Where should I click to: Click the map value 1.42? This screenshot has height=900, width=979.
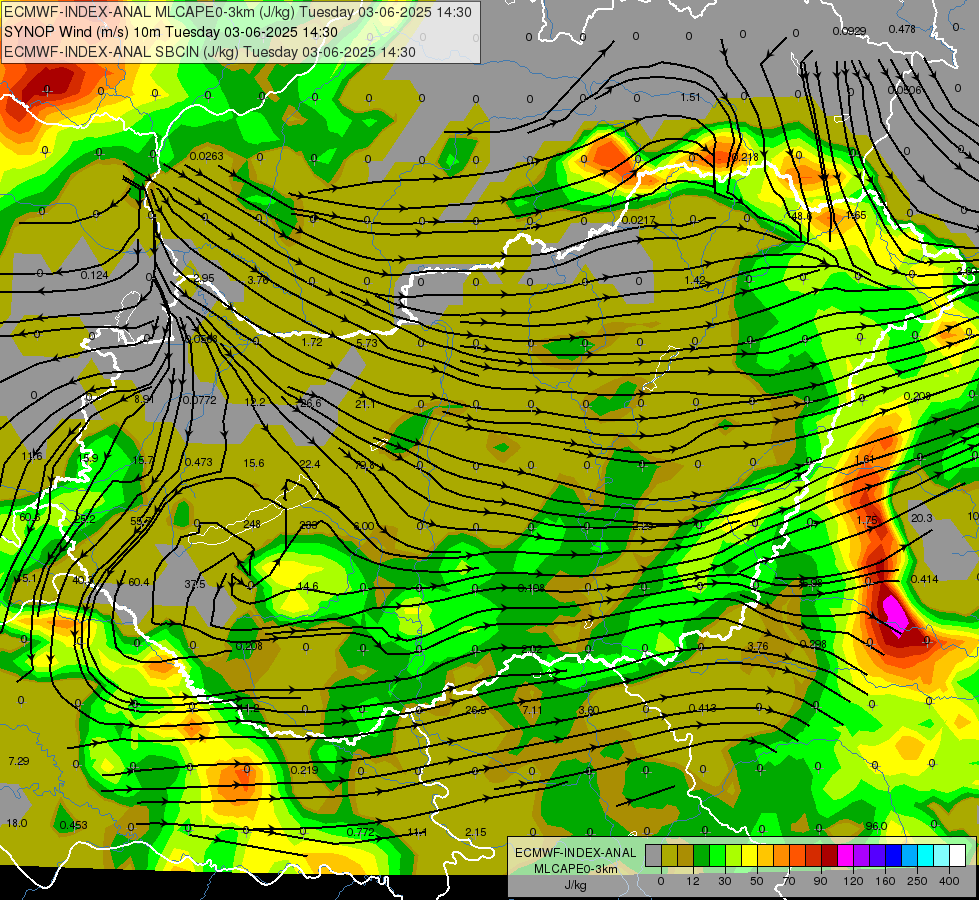(x=695, y=280)
